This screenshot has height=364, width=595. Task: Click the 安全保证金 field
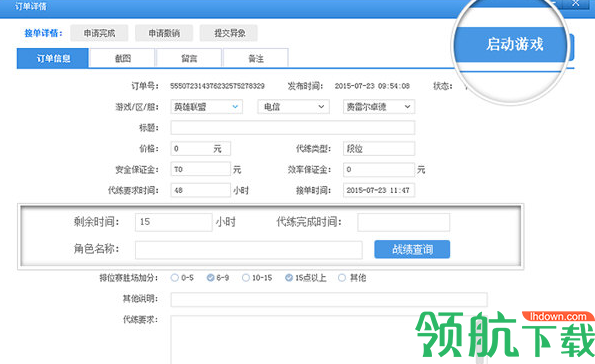point(200,169)
